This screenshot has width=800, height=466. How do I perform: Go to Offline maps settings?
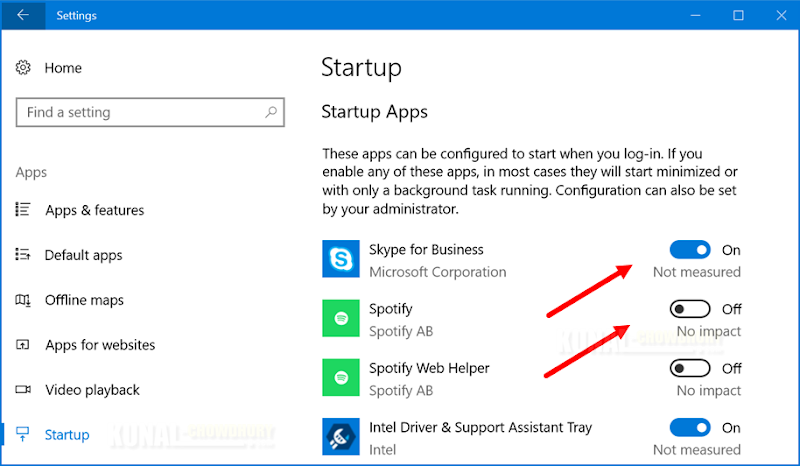[x=84, y=300]
